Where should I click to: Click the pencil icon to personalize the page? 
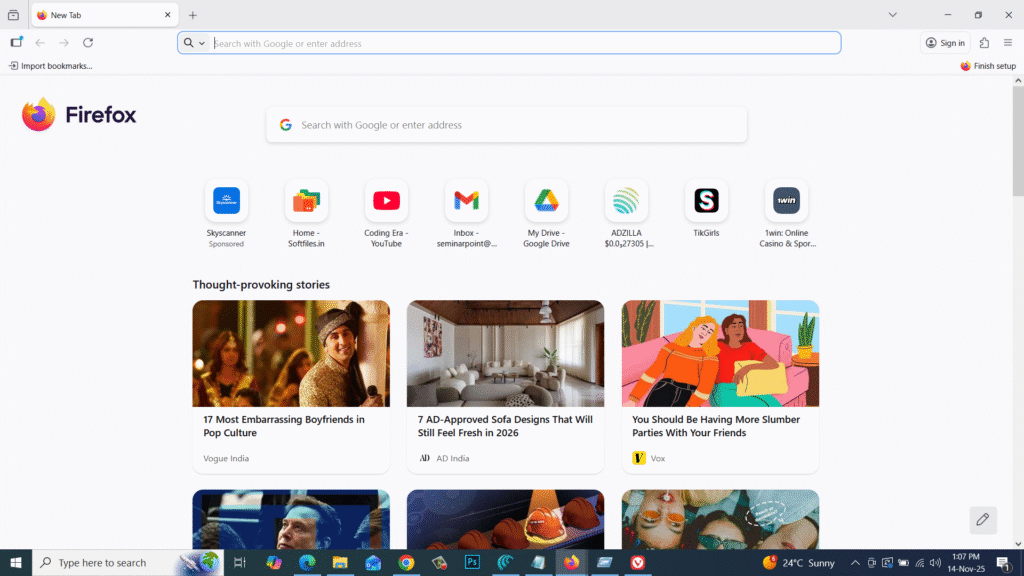point(982,520)
